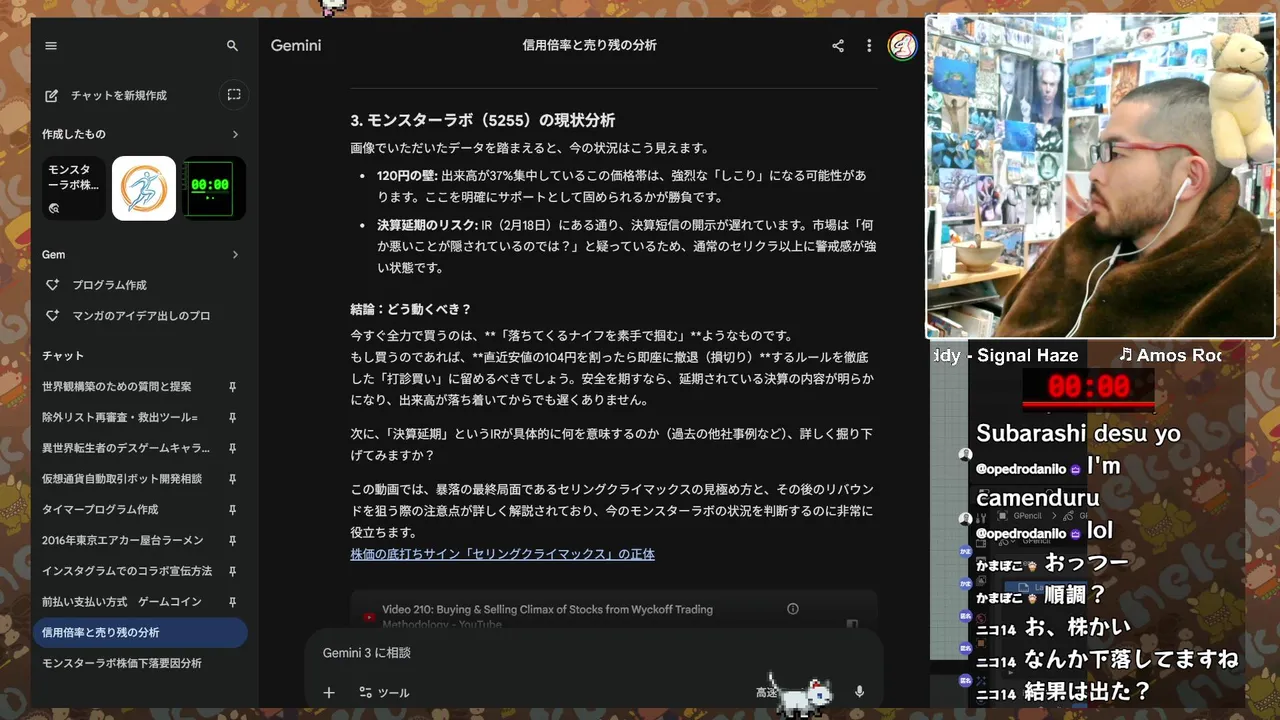Toggle pin on 世界観構築のための質問と提案 chat

[232, 387]
